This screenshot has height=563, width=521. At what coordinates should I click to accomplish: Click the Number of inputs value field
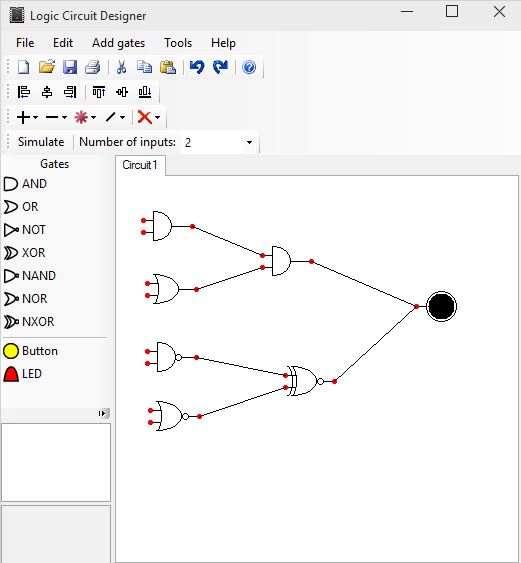[x=212, y=142]
